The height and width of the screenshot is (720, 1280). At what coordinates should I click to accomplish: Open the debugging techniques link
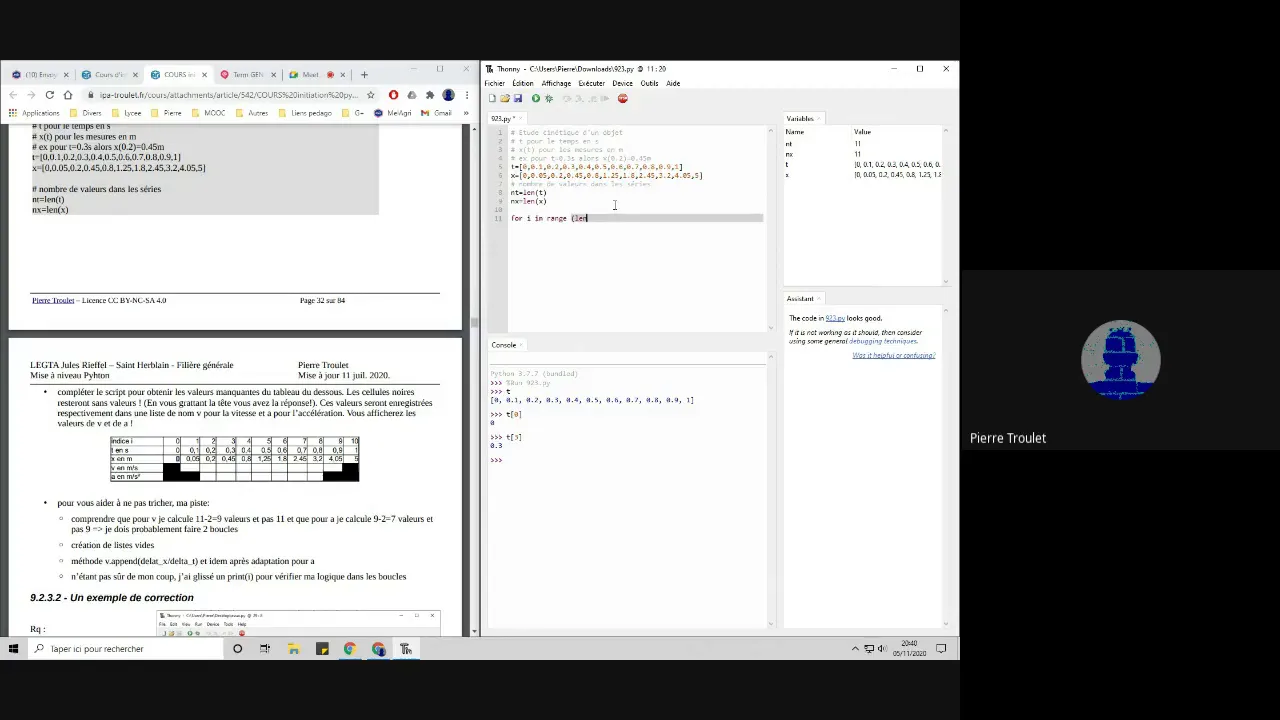tap(883, 341)
